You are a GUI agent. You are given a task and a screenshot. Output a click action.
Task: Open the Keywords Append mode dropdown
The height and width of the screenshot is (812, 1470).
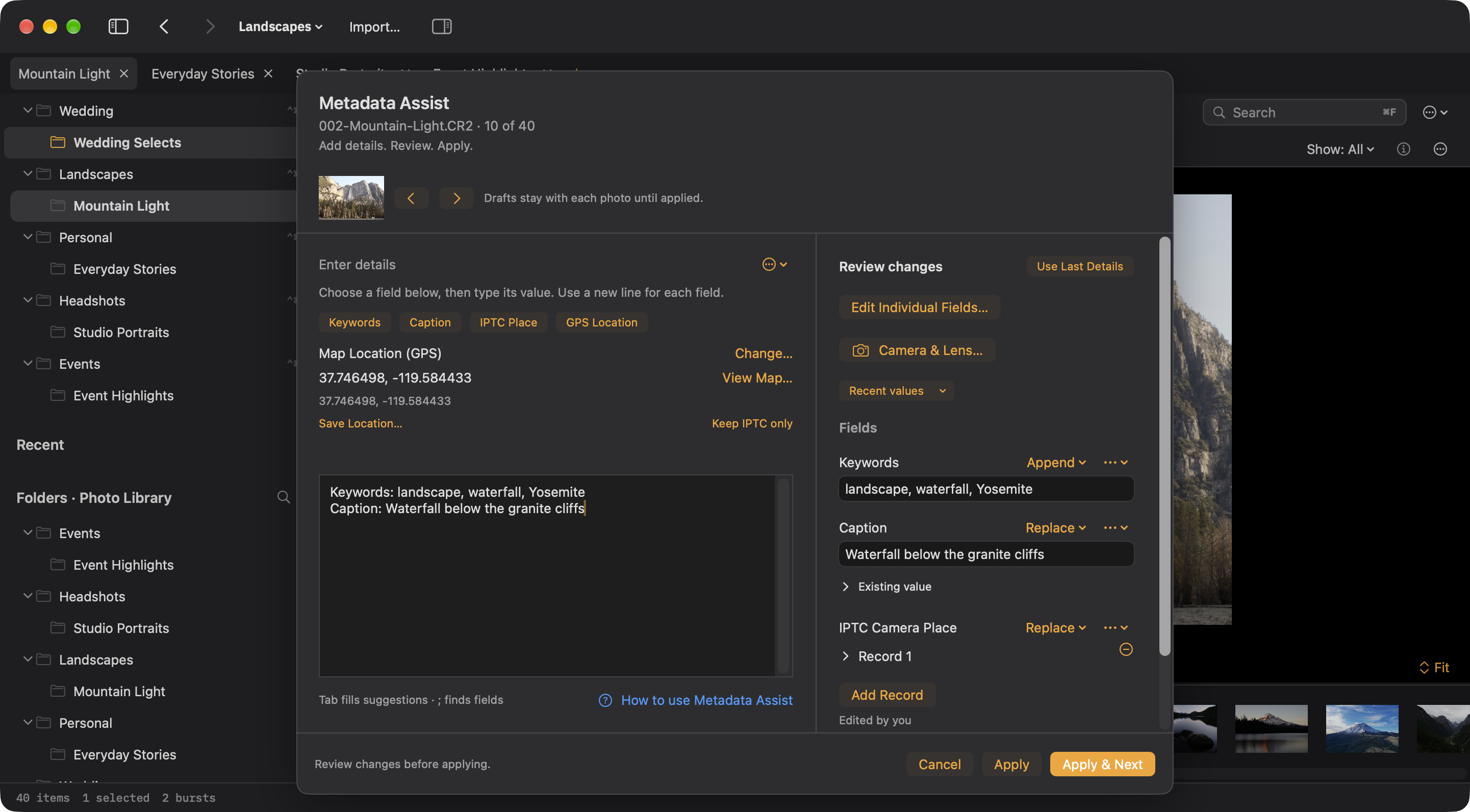coord(1056,462)
